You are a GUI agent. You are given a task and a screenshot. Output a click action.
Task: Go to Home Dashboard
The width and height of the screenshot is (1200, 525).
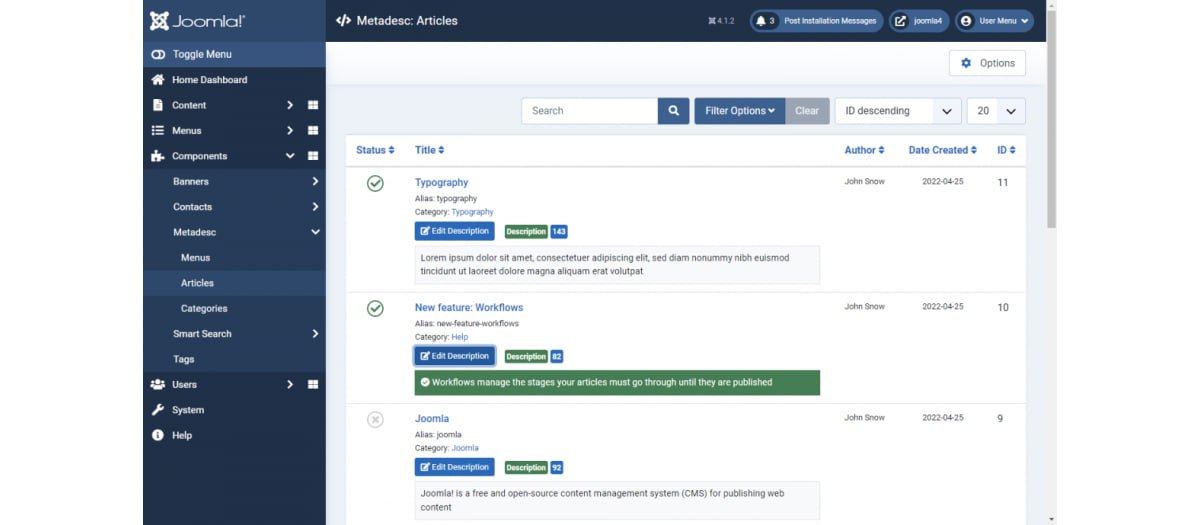click(x=234, y=80)
